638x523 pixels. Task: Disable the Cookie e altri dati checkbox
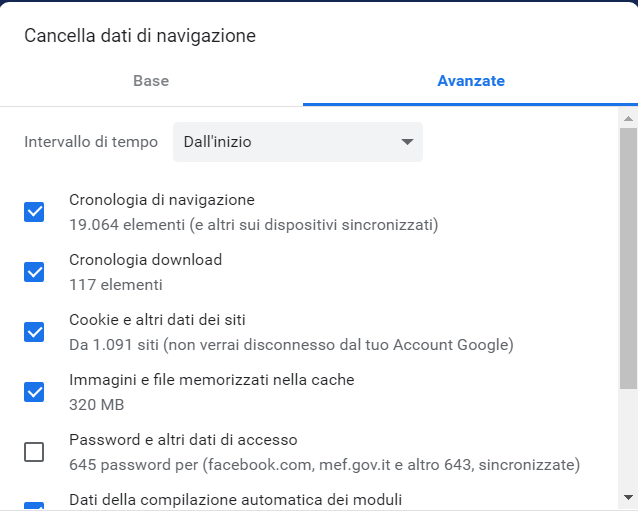click(34, 332)
